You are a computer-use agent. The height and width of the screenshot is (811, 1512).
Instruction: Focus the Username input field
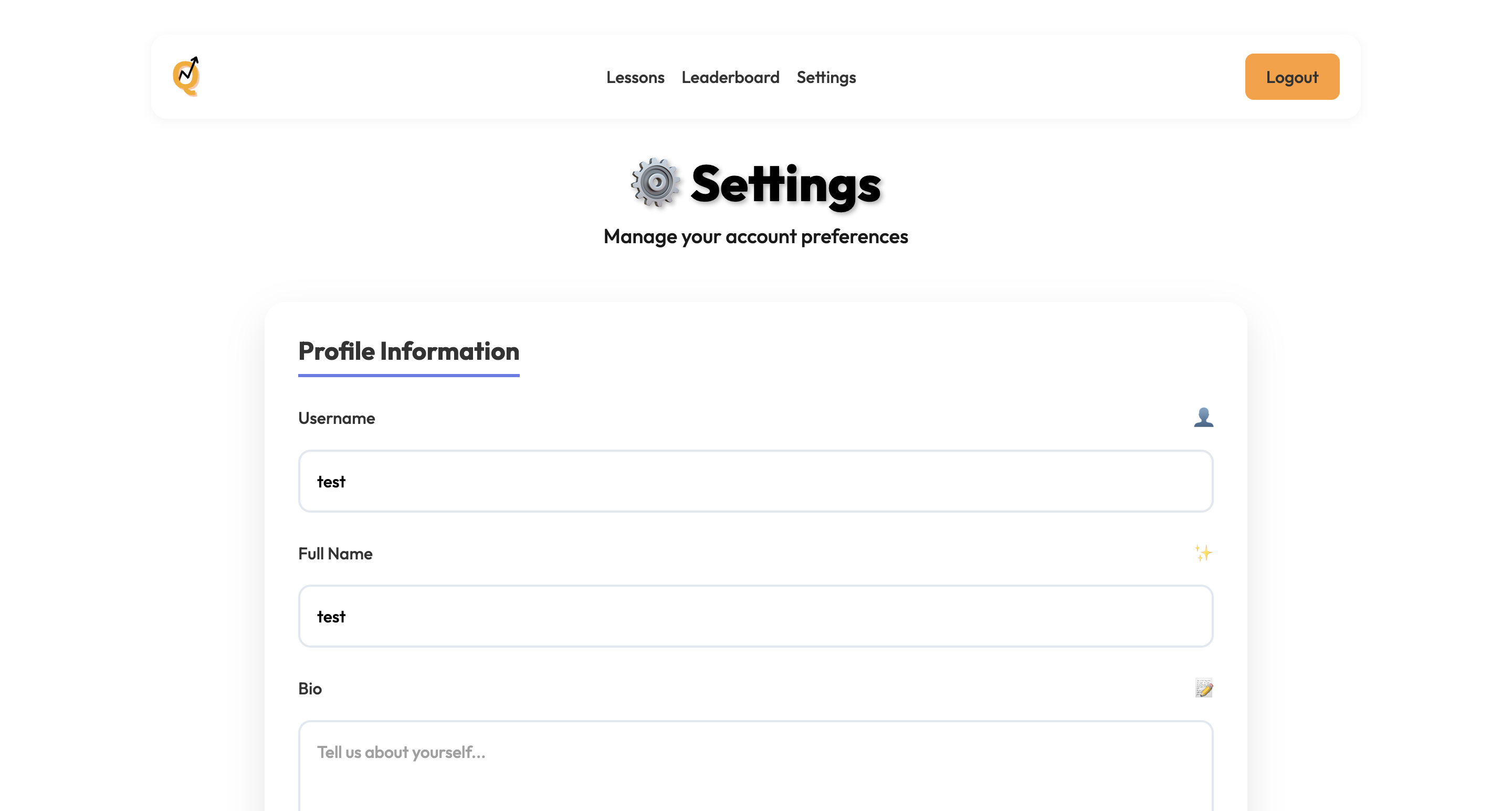(755, 481)
